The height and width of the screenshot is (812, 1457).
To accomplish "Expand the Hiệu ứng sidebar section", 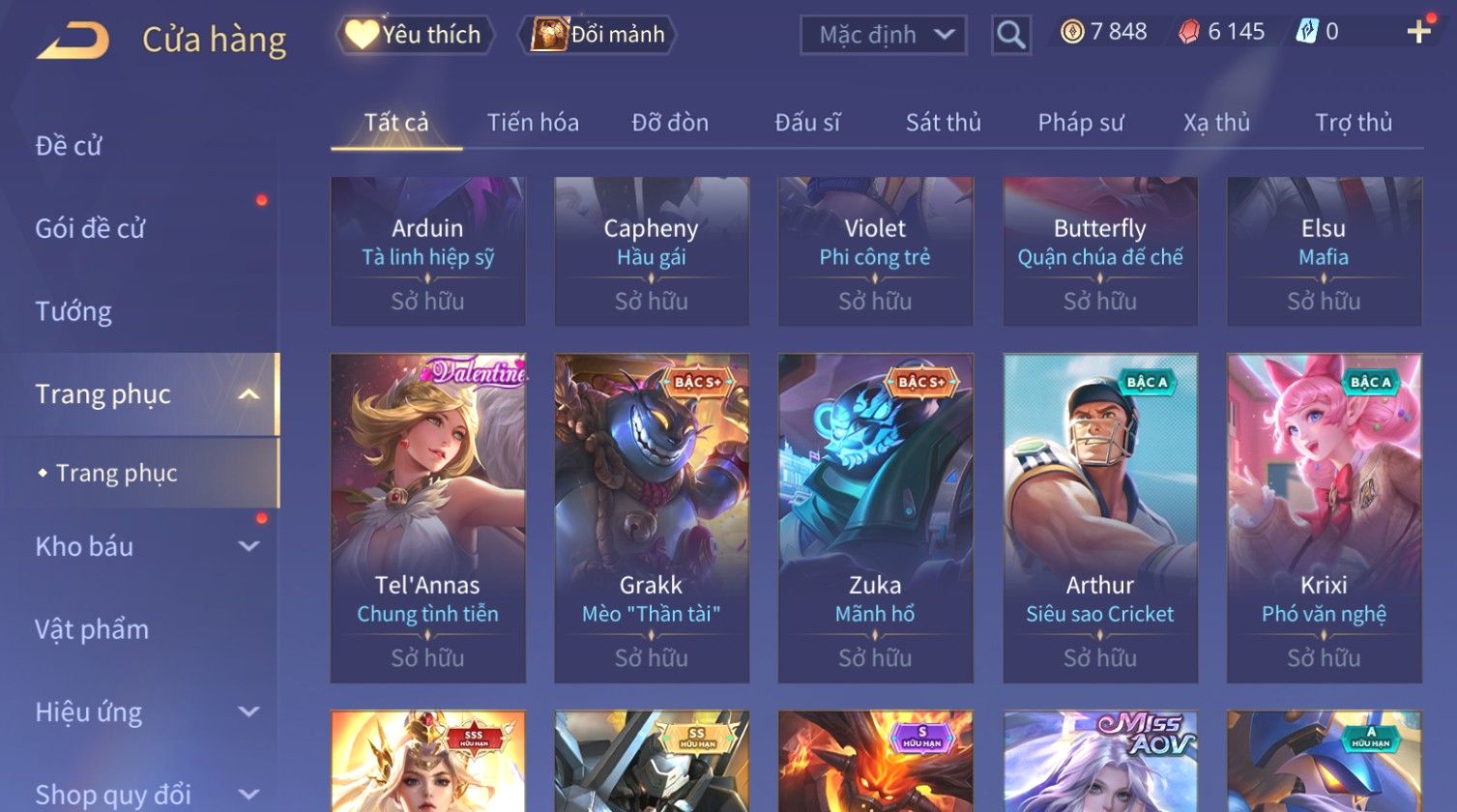I will [x=248, y=711].
